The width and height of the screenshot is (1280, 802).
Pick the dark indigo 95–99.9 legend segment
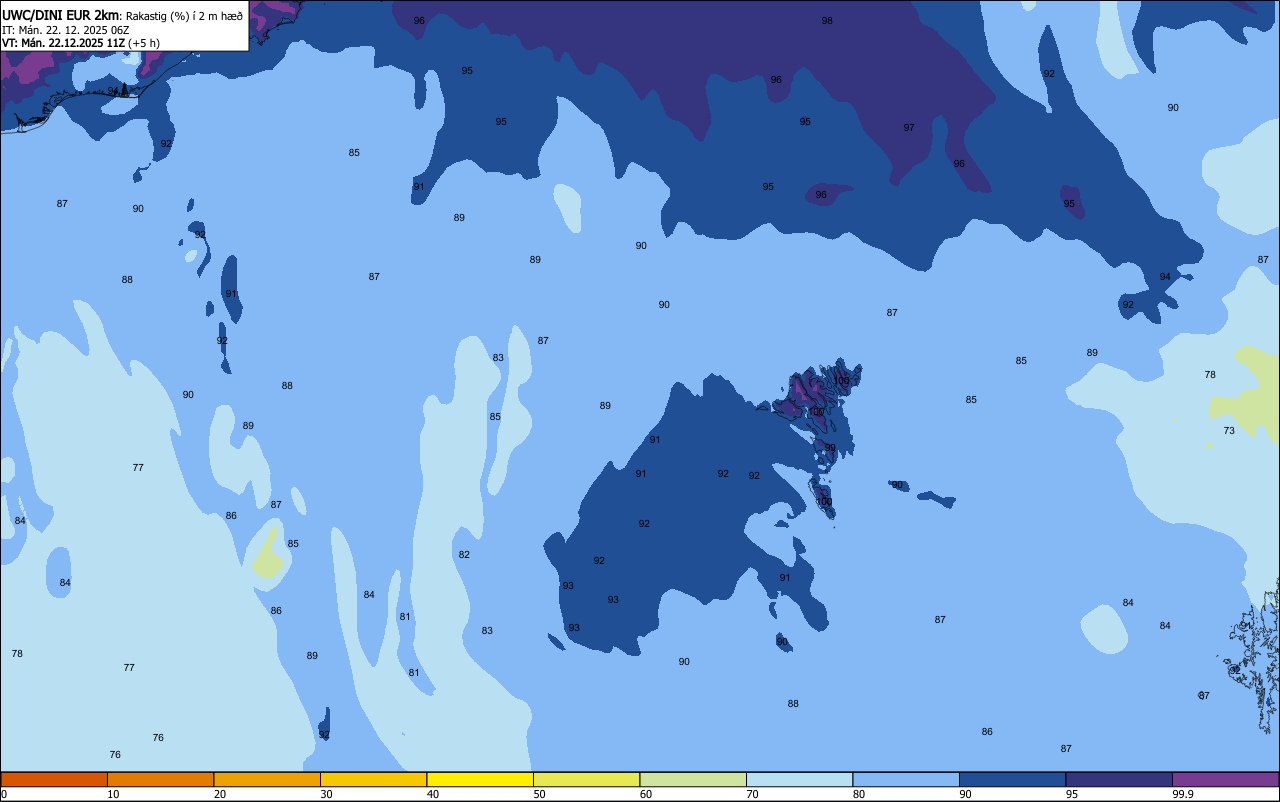(1119, 779)
